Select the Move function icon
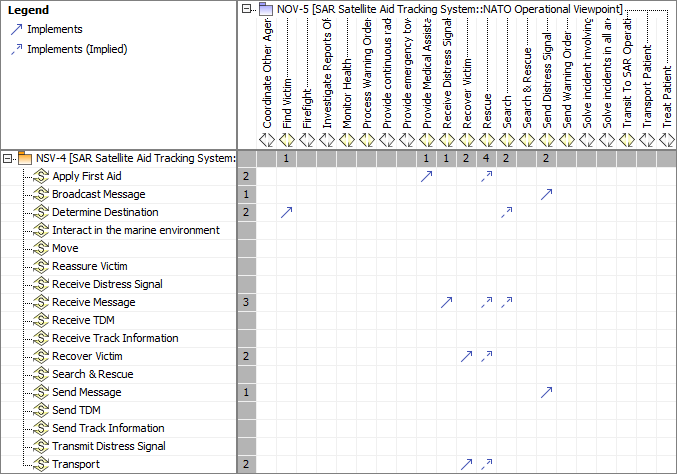The height and width of the screenshot is (474, 677). coord(41,248)
